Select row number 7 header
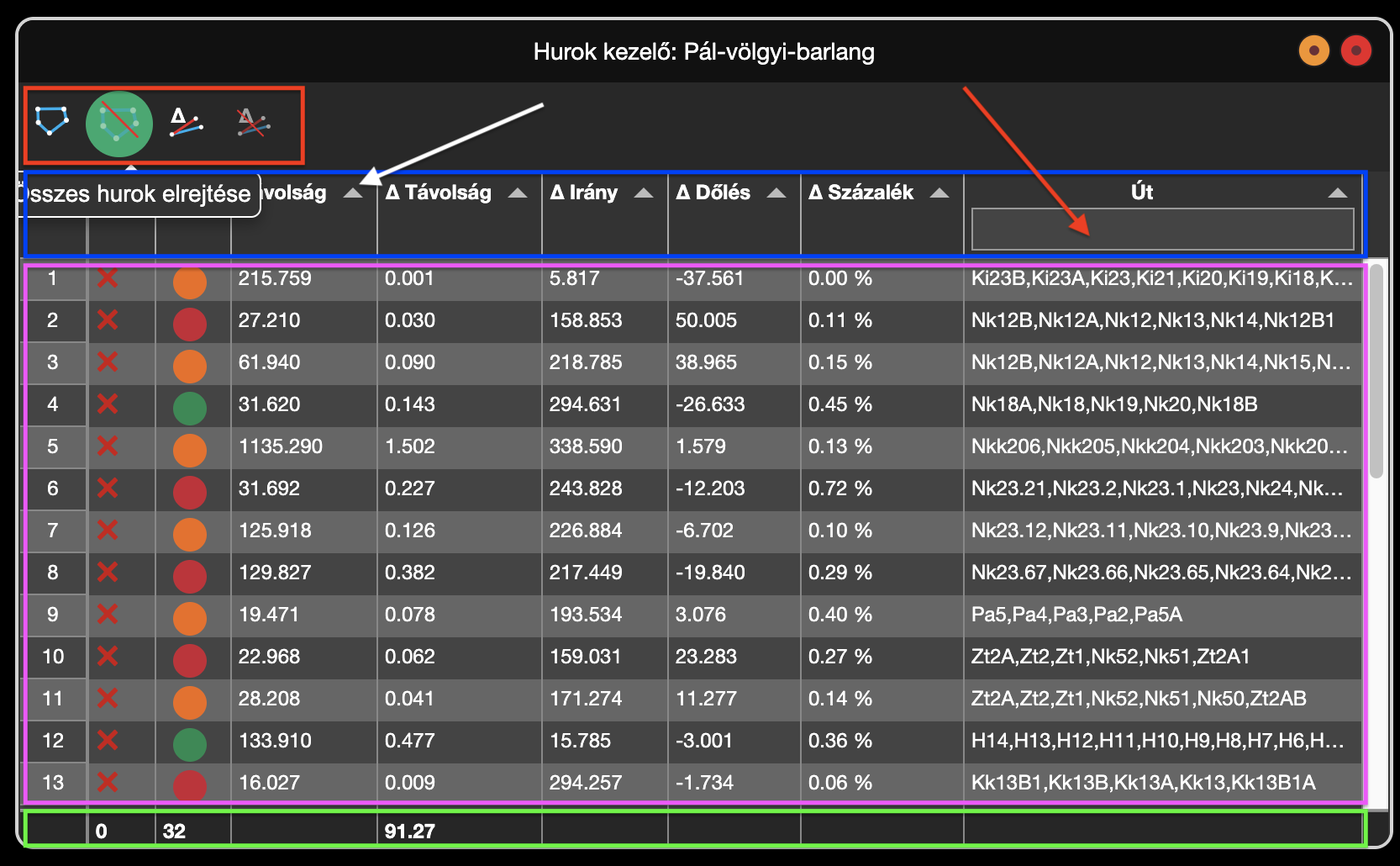Viewport: 1400px width, 866px height. pos(53,531)
